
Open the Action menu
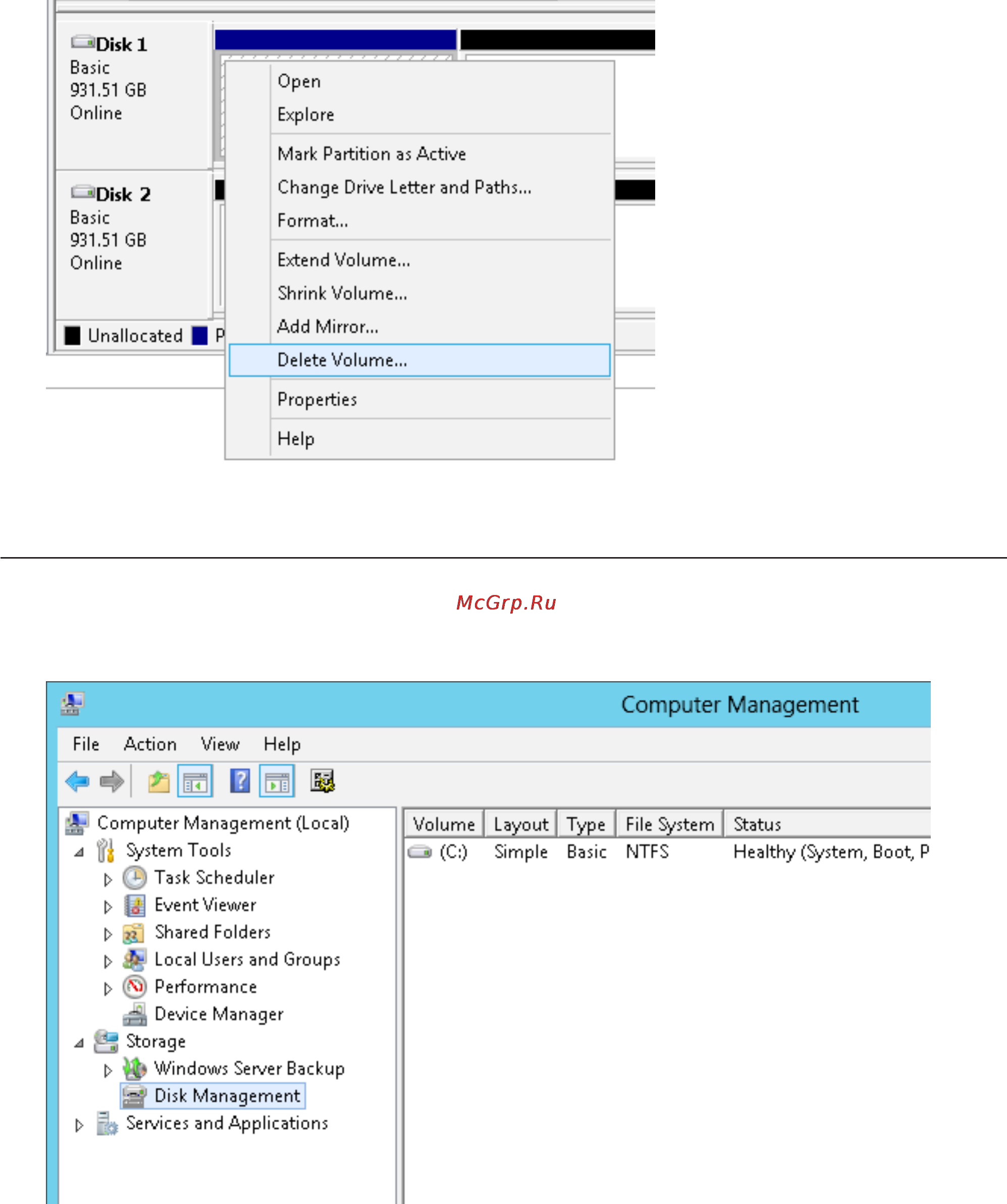(150, 744)
